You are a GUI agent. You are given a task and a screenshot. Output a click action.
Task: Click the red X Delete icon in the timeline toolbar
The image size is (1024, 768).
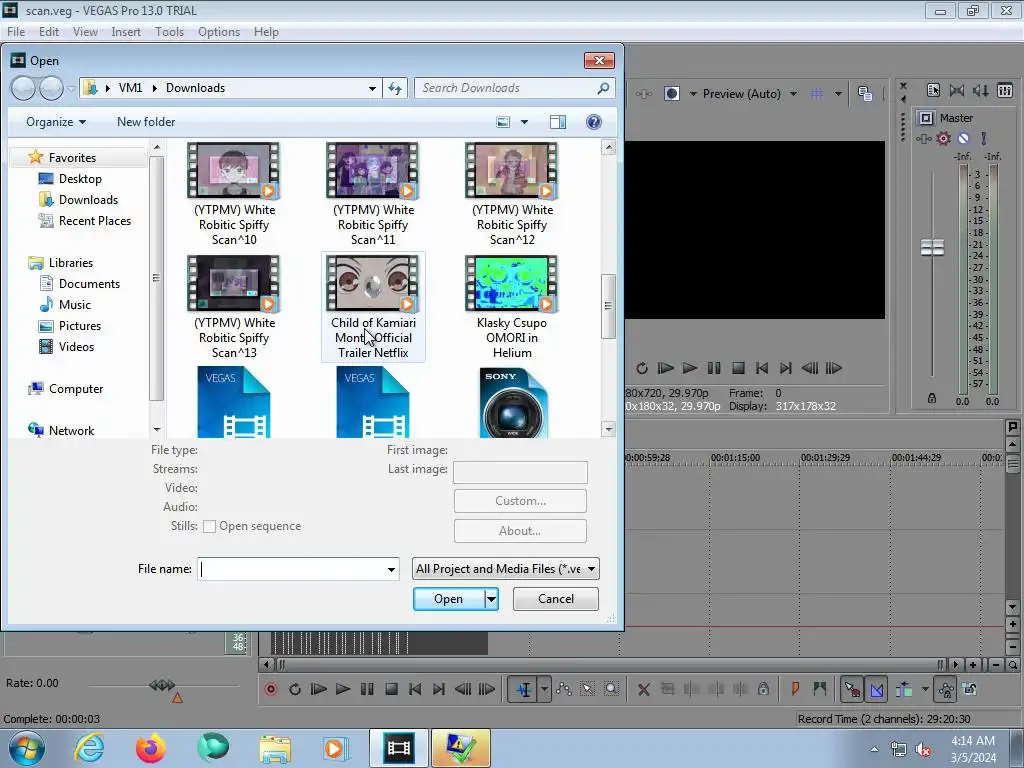point(644,689)
